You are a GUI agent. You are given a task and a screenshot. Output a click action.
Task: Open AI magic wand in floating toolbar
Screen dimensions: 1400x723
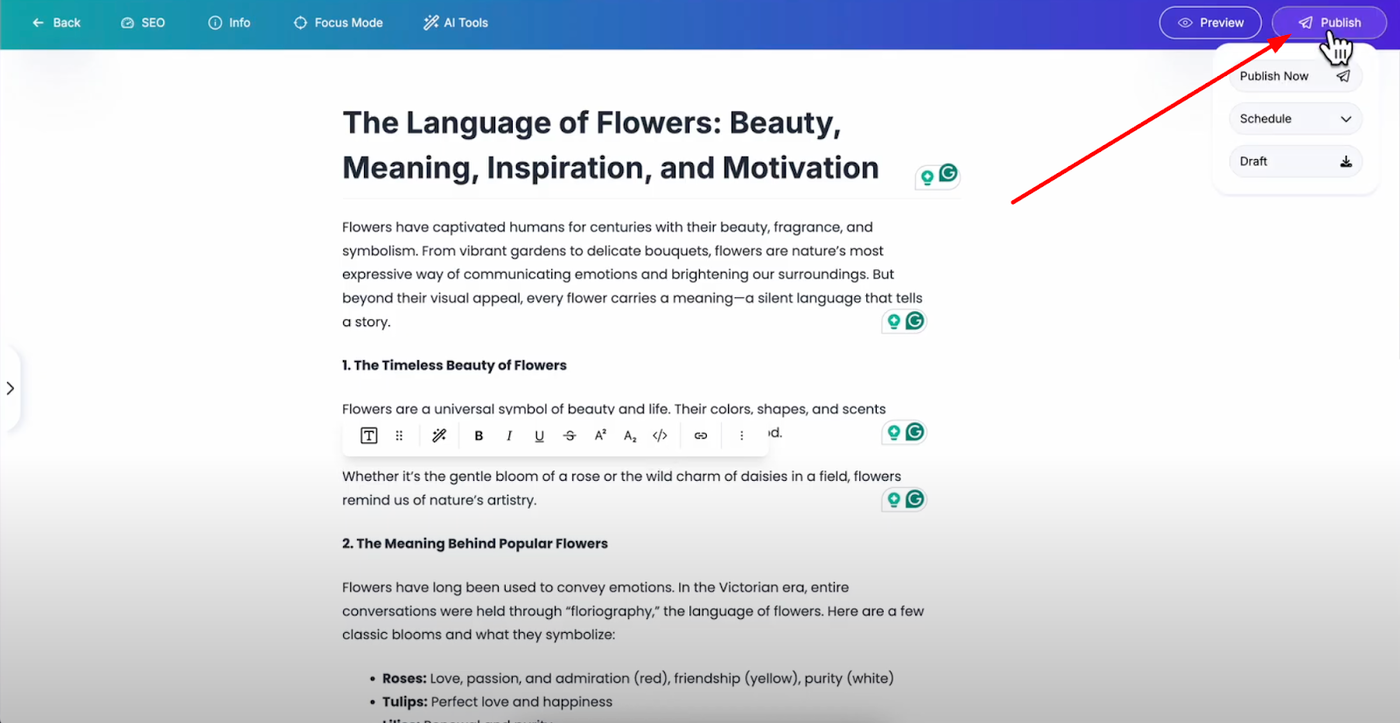pos(439,436)
